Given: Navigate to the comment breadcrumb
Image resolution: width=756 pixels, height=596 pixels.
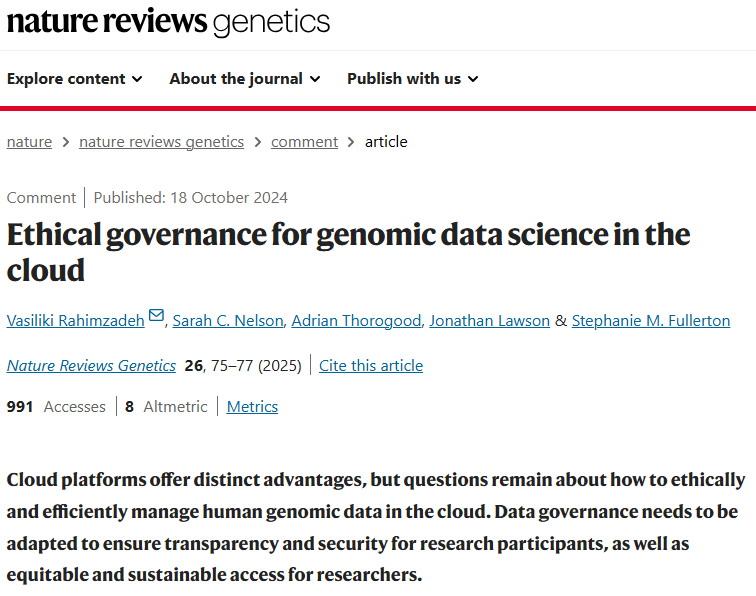Looking at the screenshot, I should pyautogui.click(x=304, y=142).
